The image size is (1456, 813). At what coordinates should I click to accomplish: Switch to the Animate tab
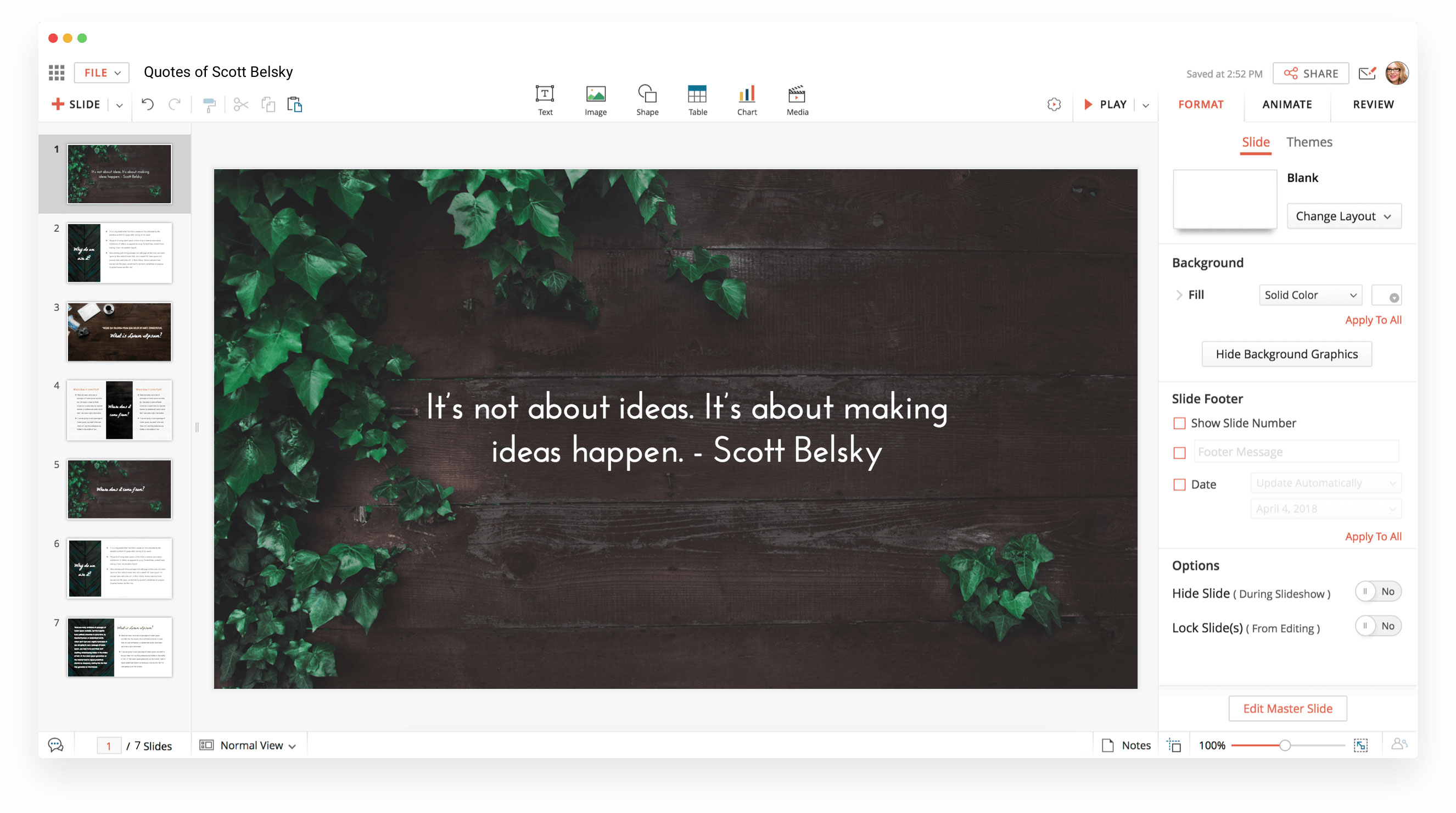click(x=1286, y=104)
